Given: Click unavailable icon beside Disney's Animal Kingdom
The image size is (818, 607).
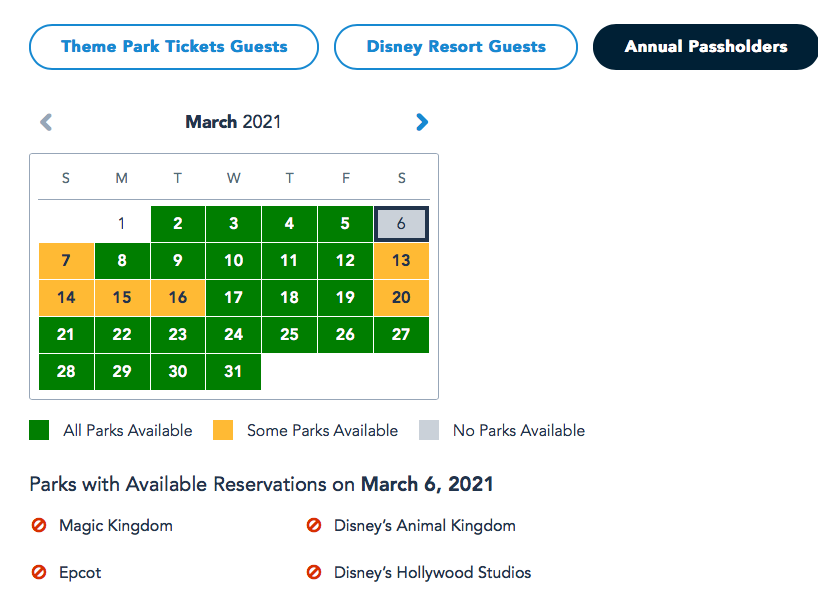Looking at the screenshot, I should [x=314, y=525].
